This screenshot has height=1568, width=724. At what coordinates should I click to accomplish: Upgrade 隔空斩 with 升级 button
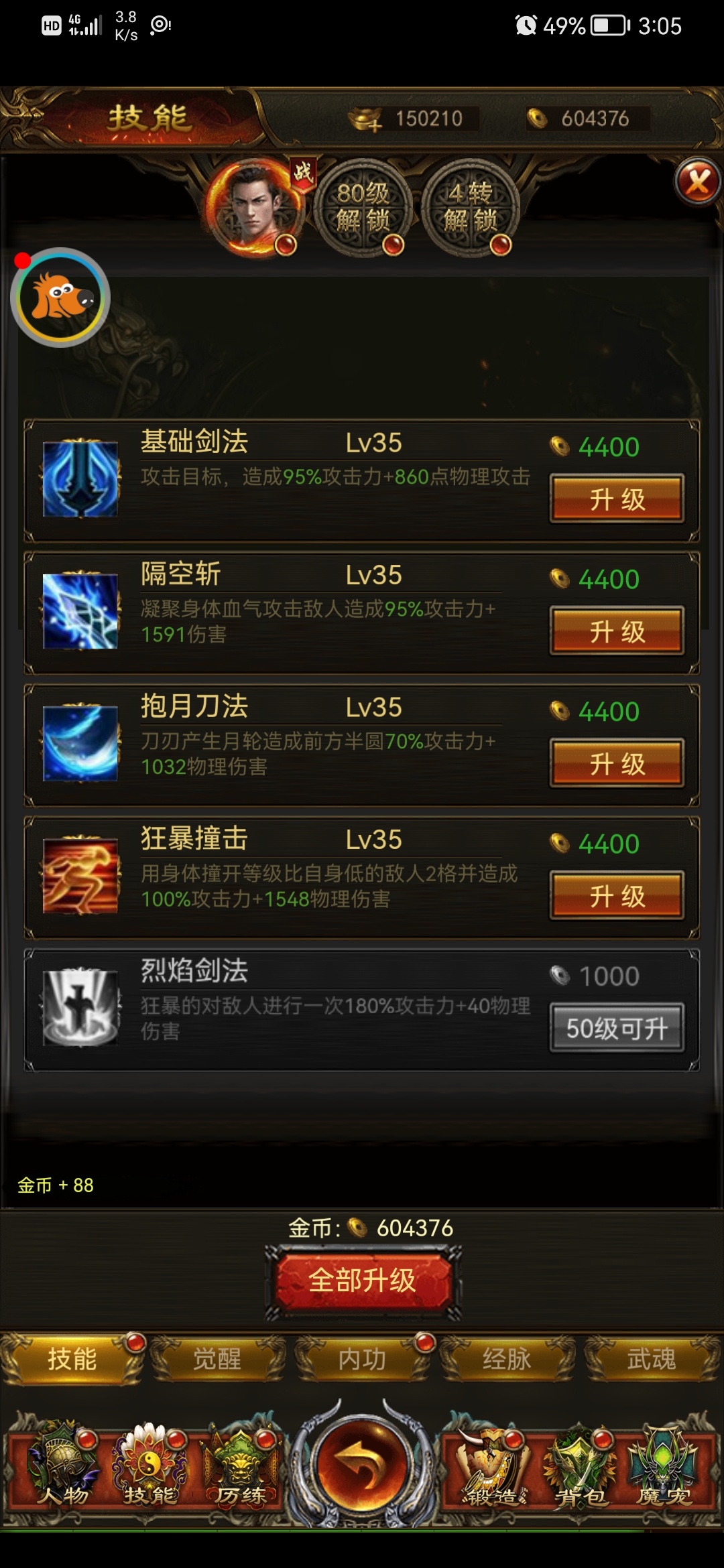point(617,631)
